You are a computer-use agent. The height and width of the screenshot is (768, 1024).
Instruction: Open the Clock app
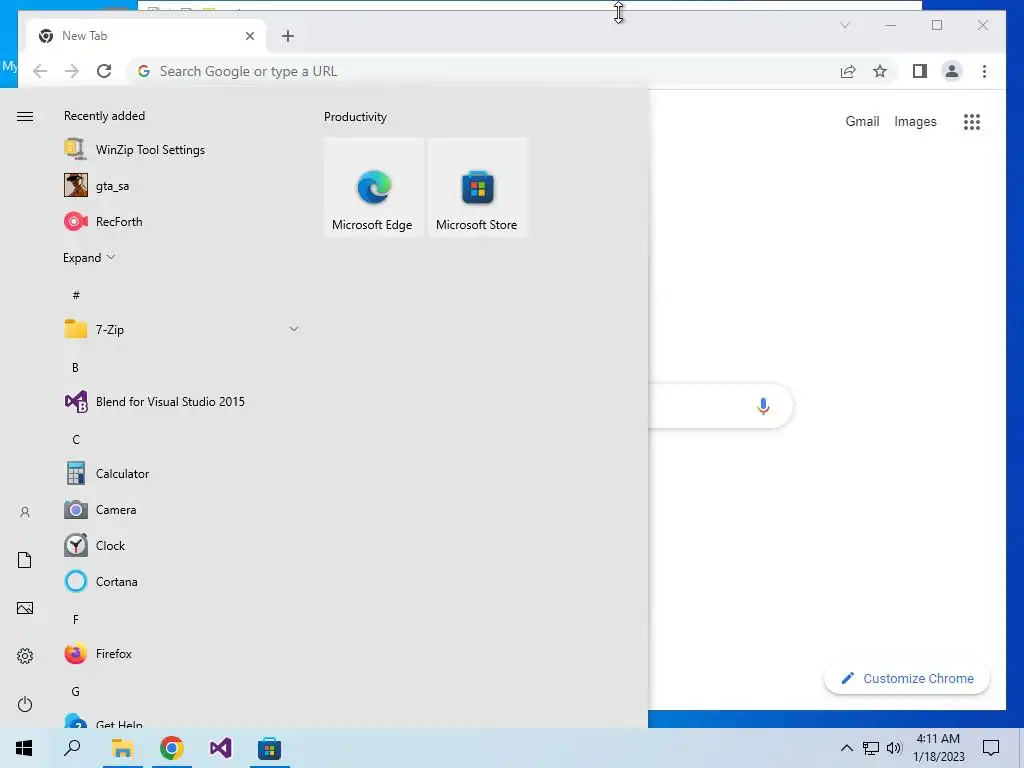[181, 545]
